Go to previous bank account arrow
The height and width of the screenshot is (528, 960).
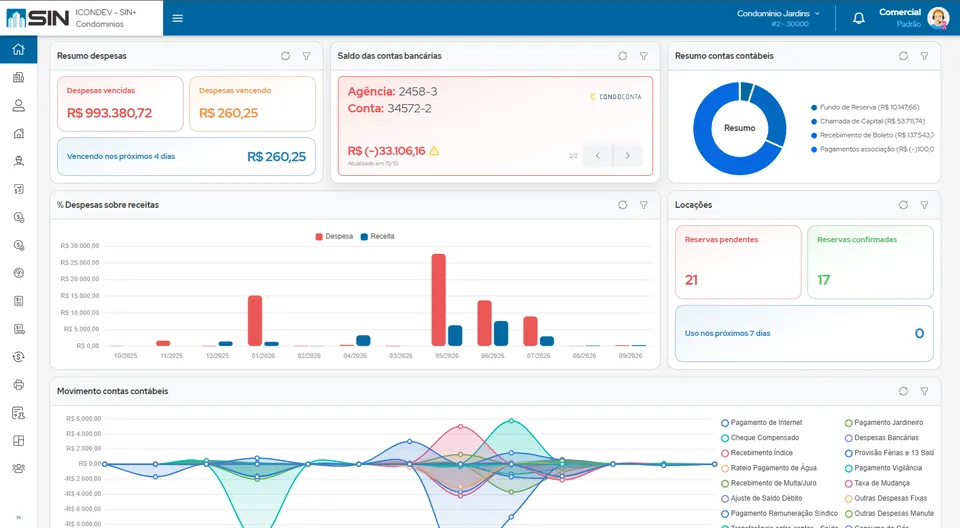tap(598, 156)
